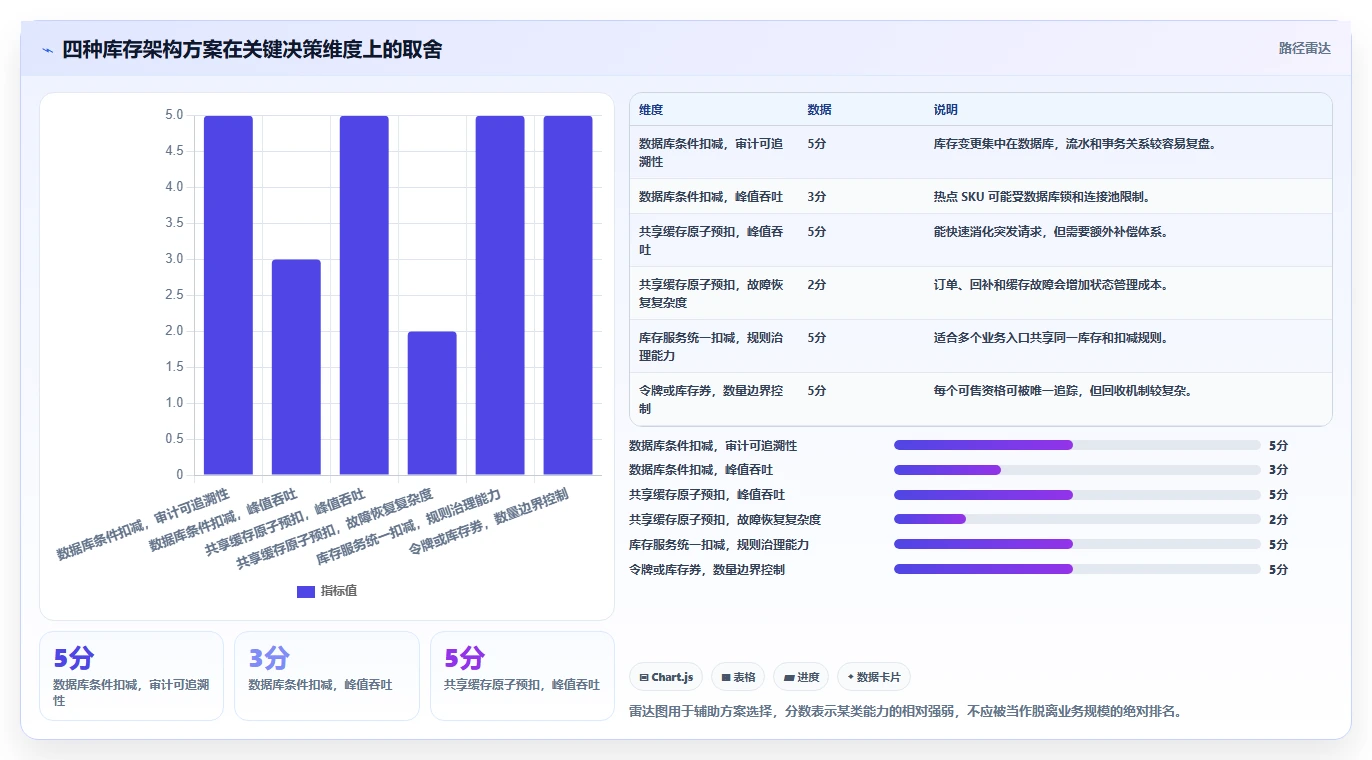Click table cell 共享缓存原子预扣，峰值吞吐
The image size is (1372, 760).
(x=712, y=241)
